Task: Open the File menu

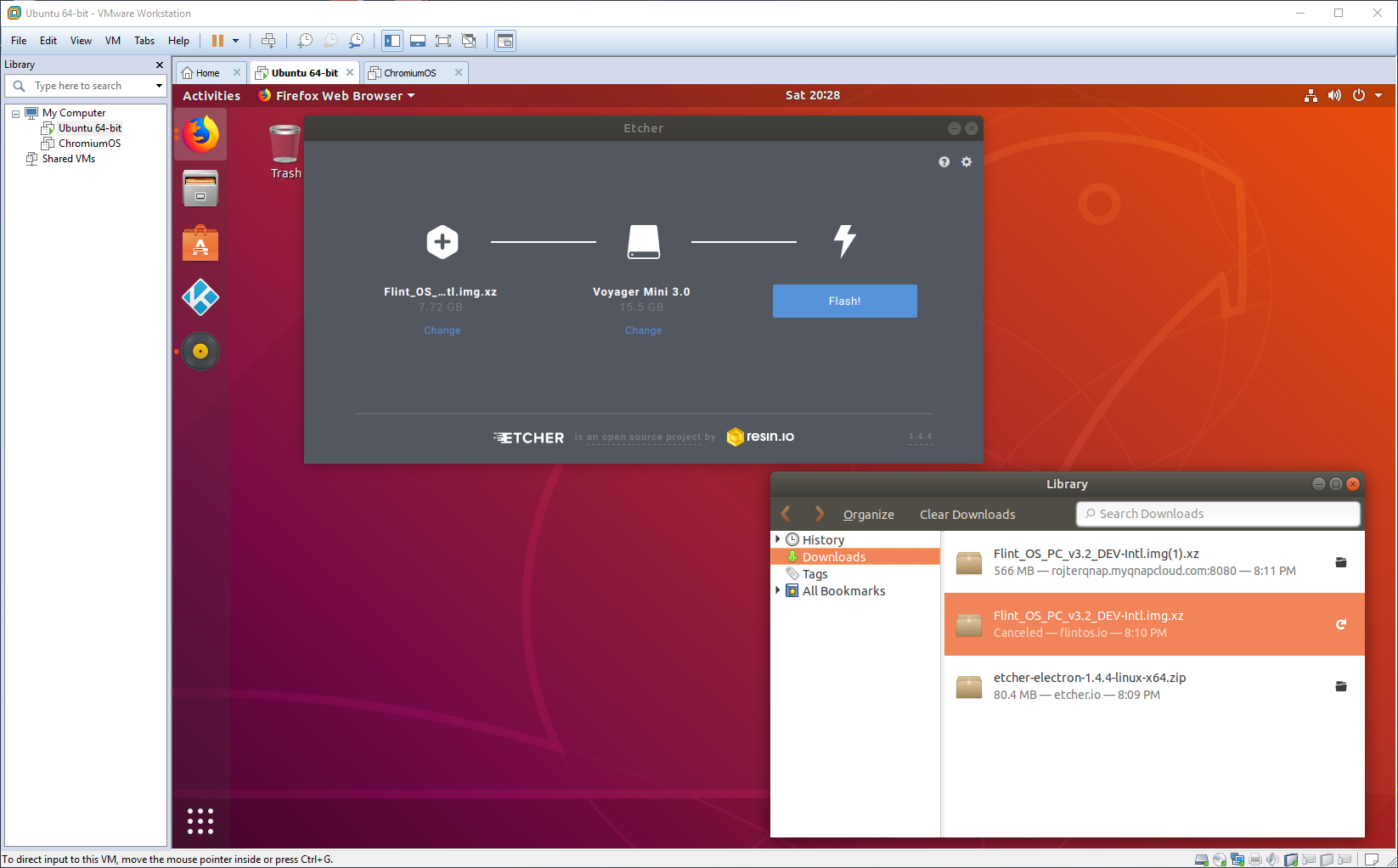Action: coord(19,41)
